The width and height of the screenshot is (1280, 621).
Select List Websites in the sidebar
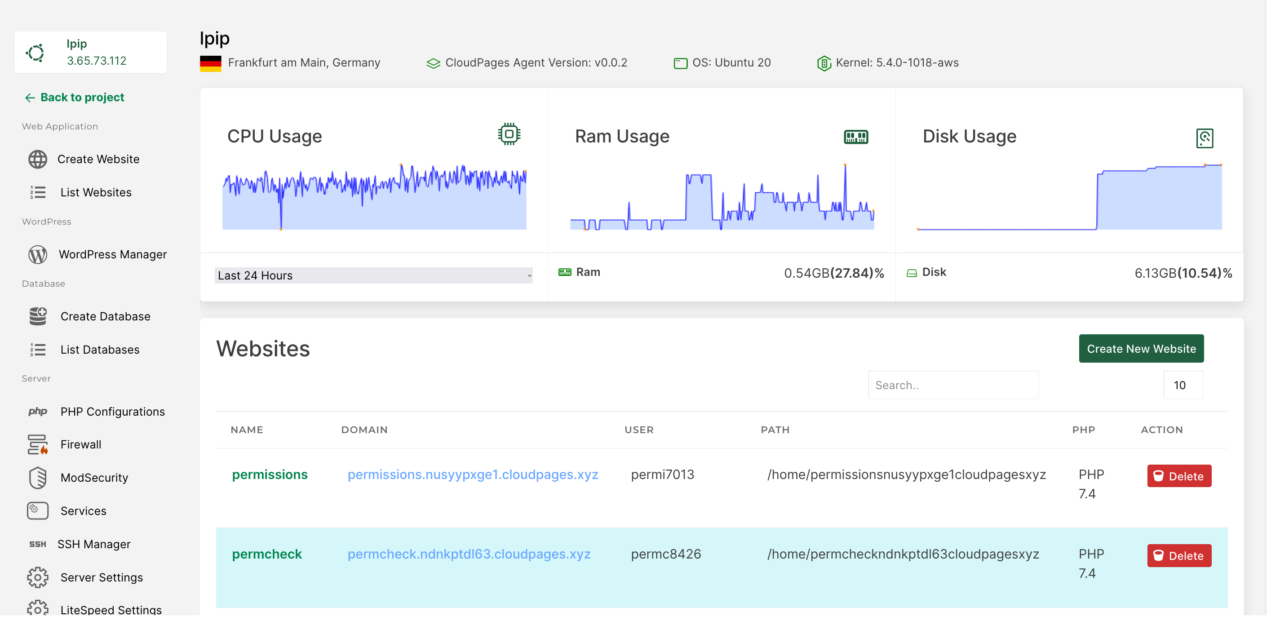pos(95,192)
